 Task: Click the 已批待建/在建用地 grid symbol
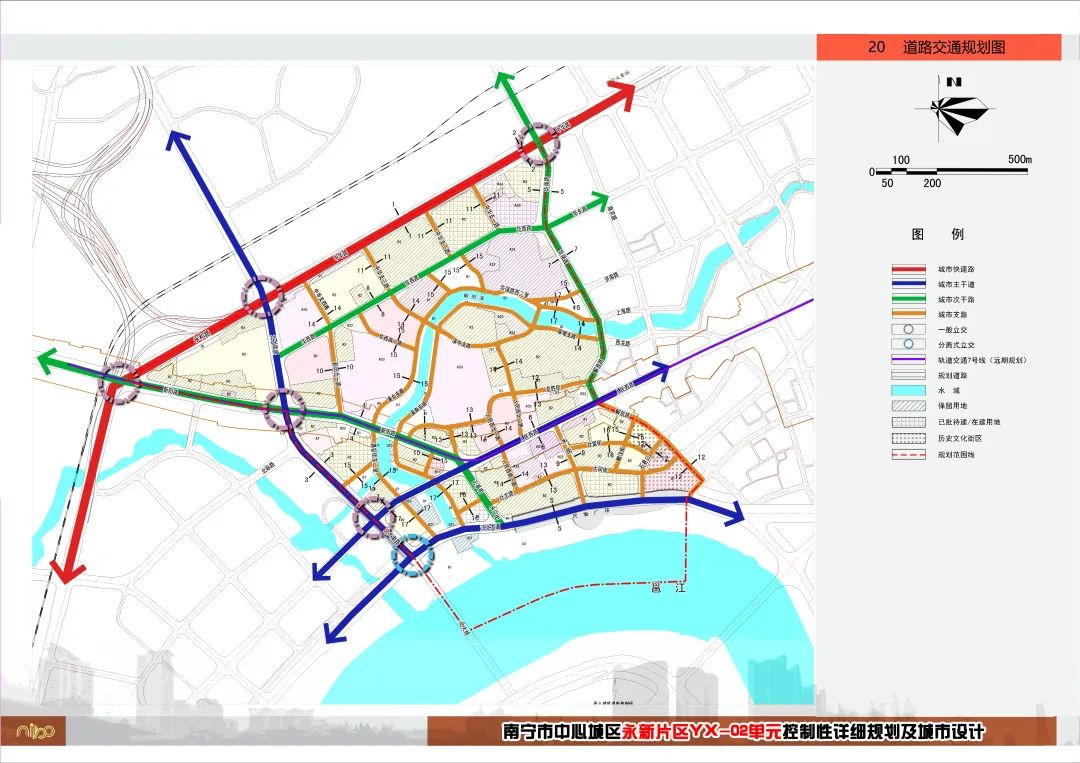click(x=908, y=420)
